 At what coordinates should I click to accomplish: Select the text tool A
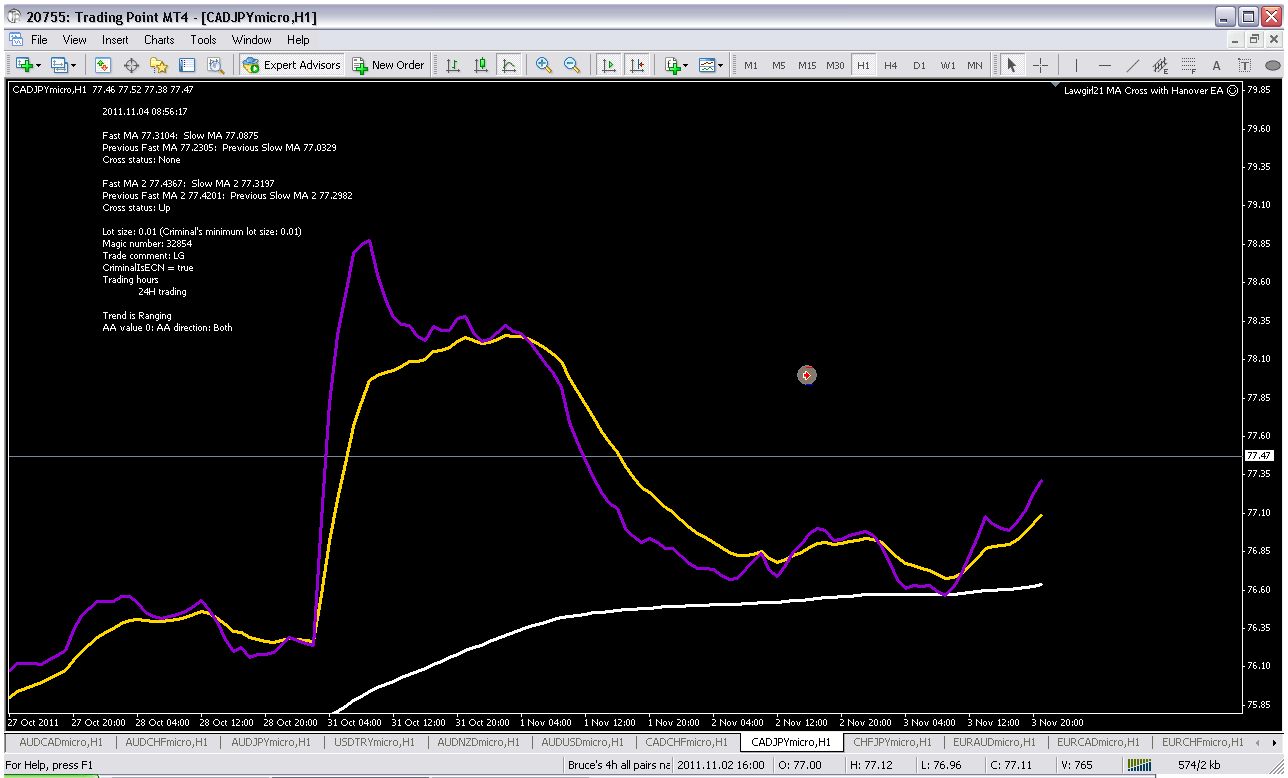click(1217, 65)
